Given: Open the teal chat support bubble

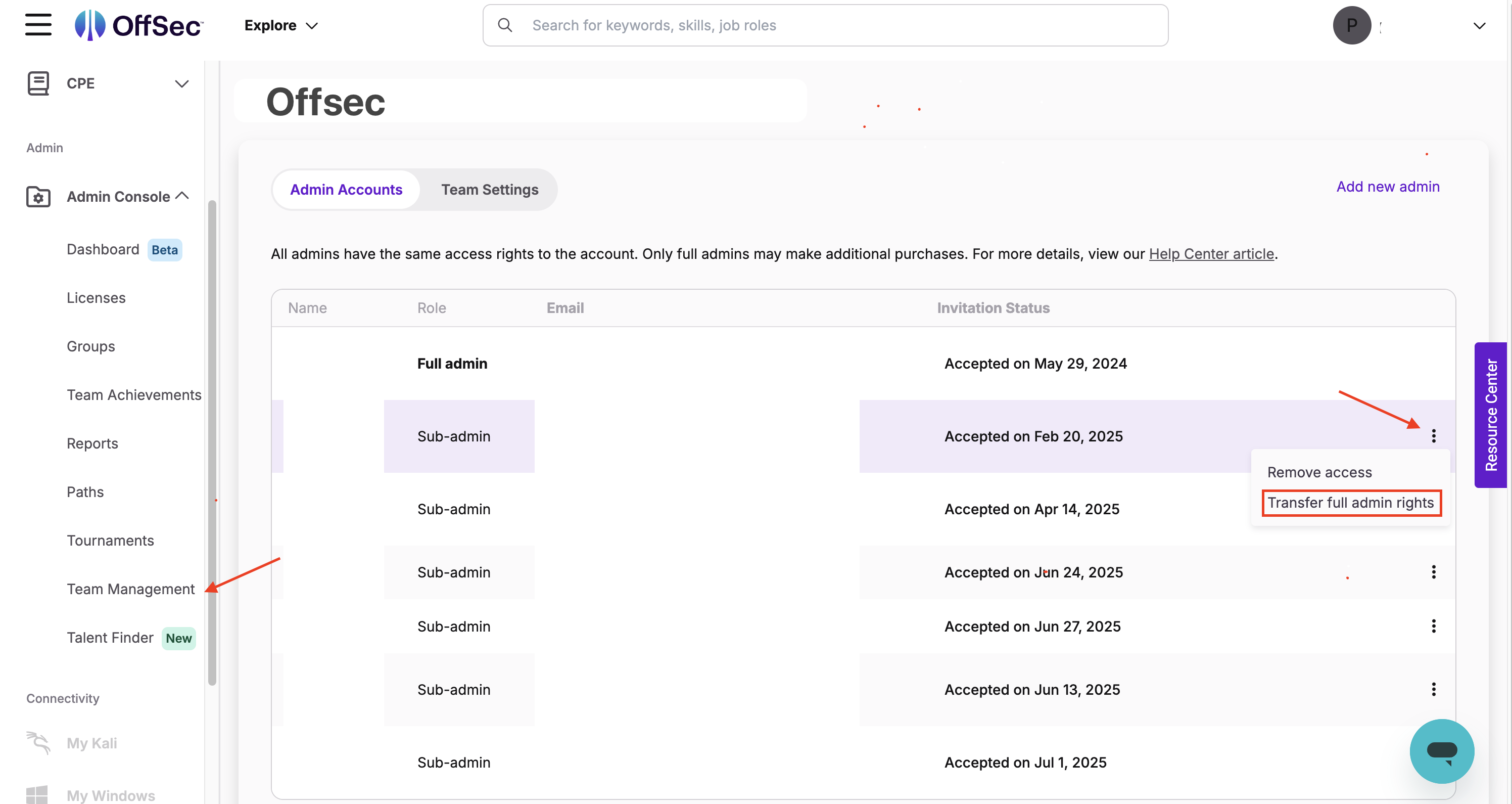Looking at the screenshot, I should click(1442, 750).
